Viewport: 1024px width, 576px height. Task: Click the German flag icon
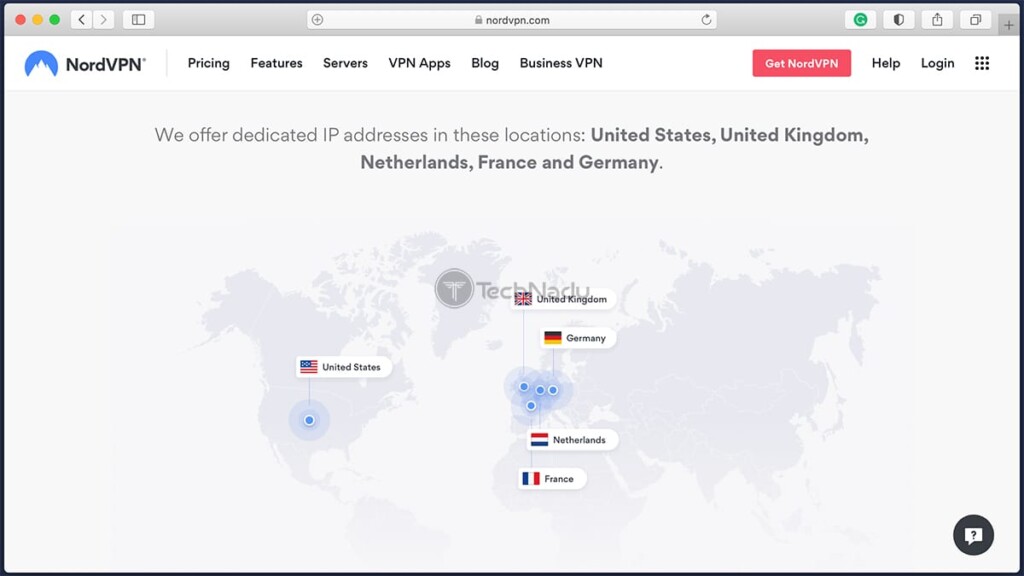click(552, 338)
